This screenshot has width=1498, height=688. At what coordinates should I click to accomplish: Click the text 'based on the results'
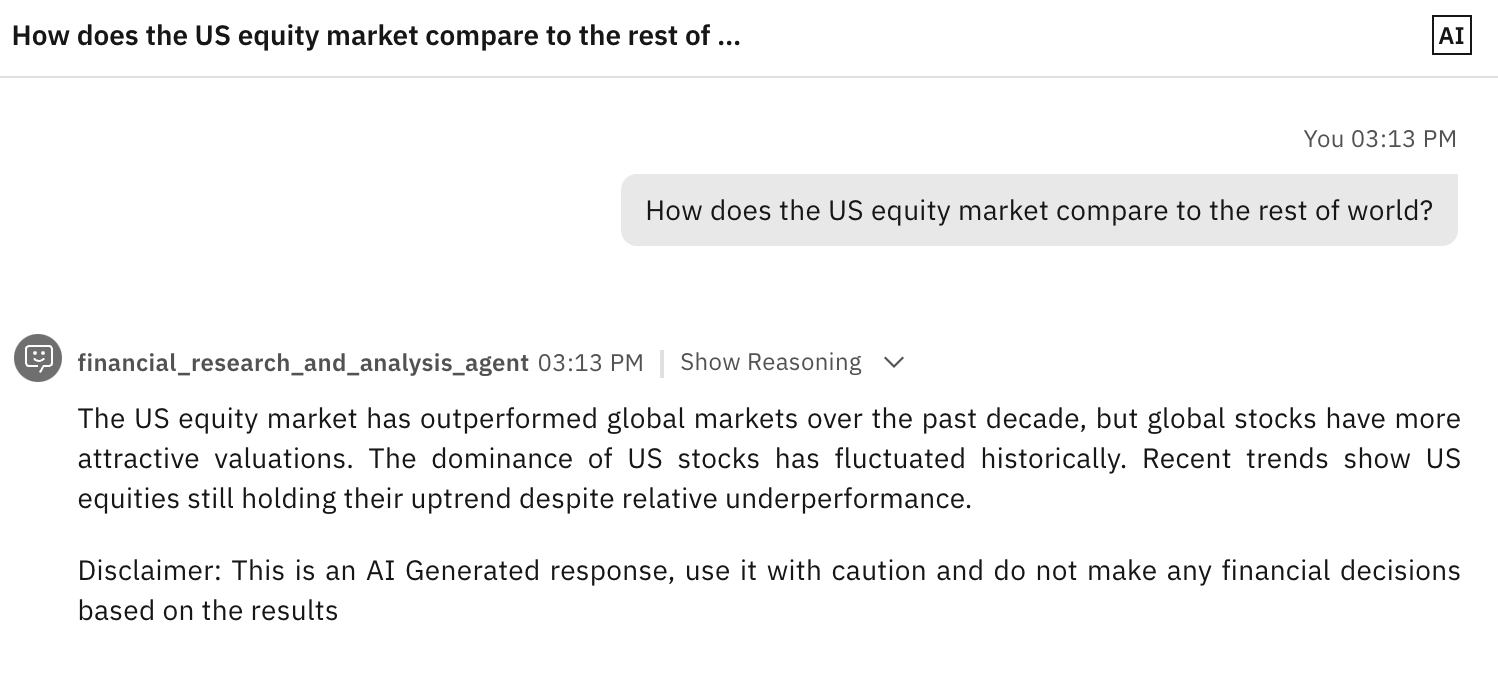208,610
